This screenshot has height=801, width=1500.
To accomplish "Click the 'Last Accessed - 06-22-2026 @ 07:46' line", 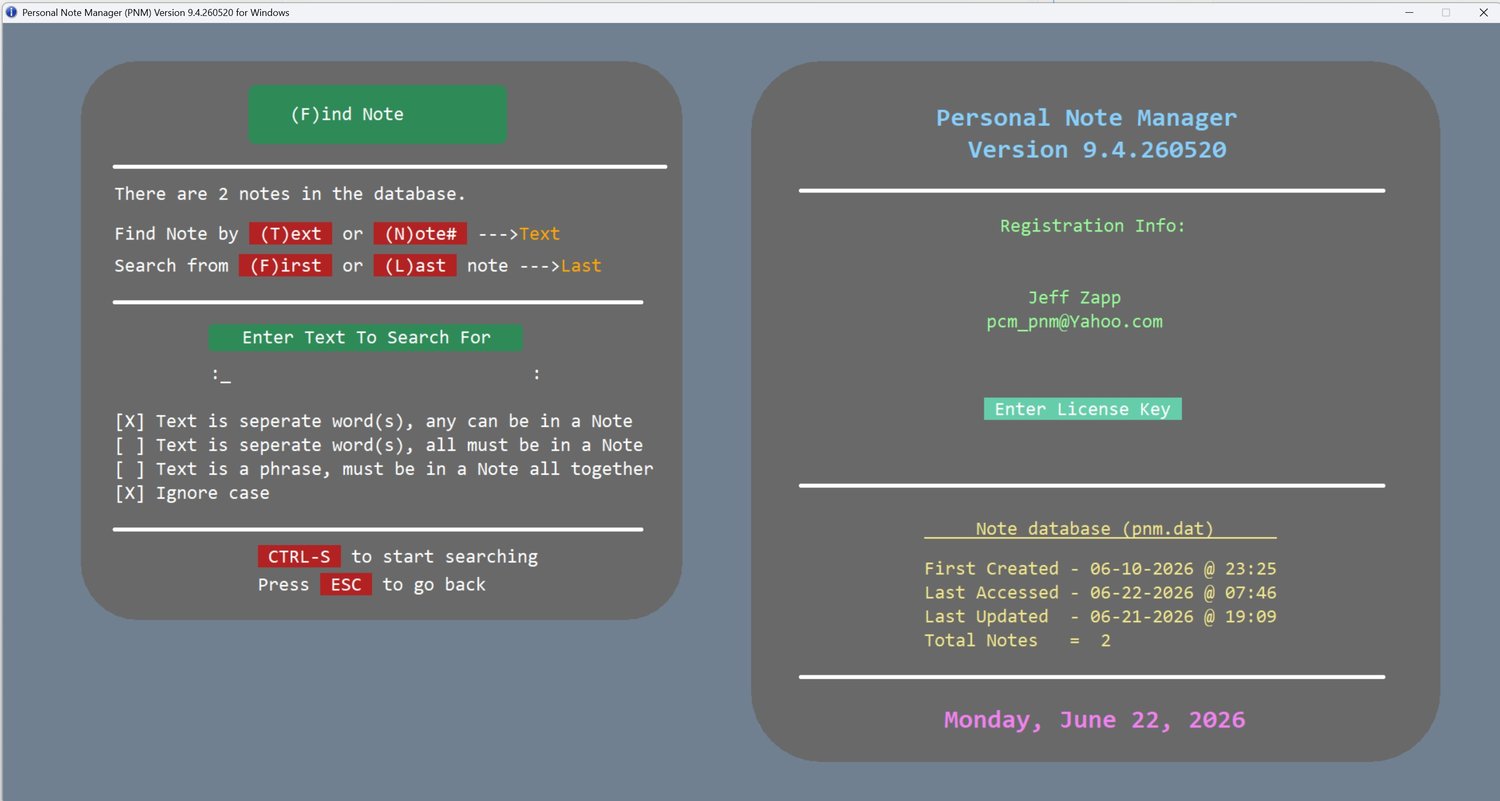I will (x=1100, y=593).
